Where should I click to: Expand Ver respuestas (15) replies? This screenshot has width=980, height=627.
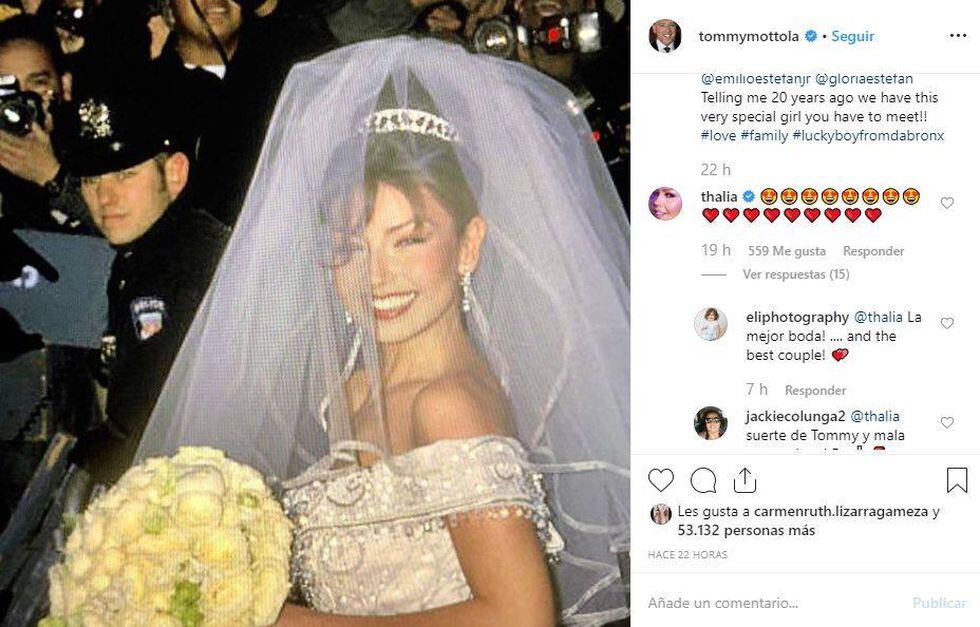[x=796, y=274]
